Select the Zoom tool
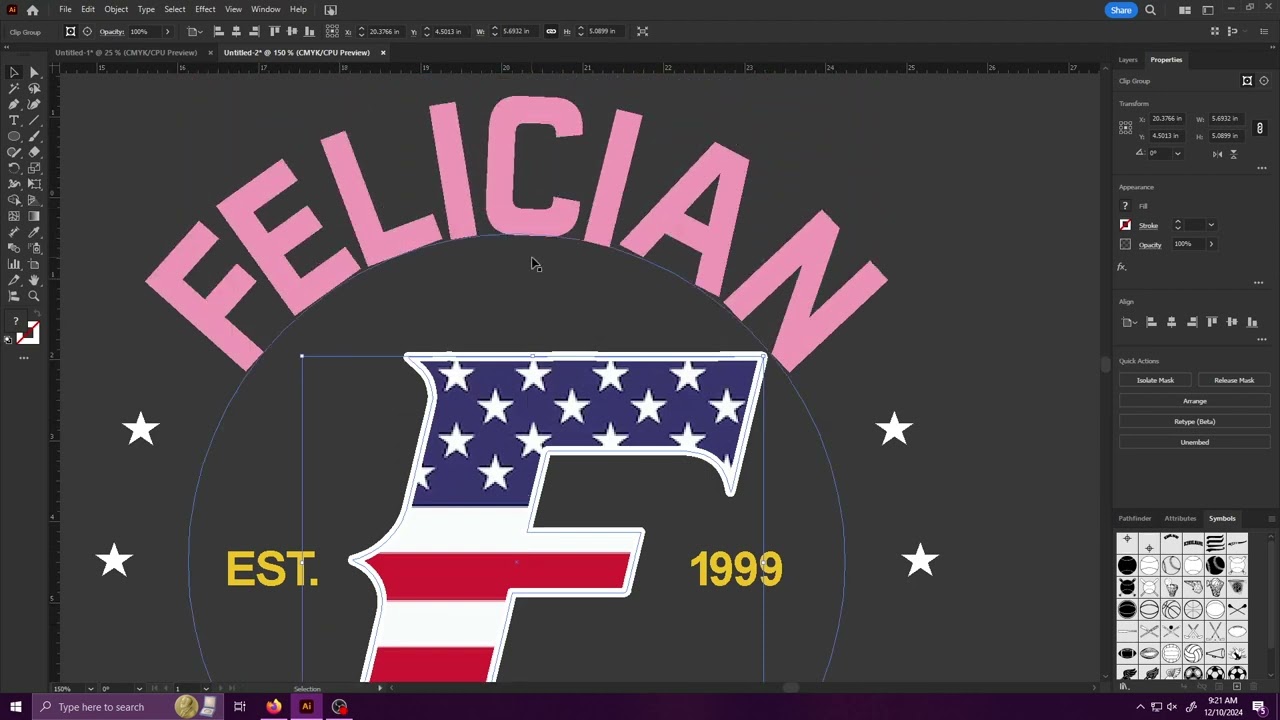 tap(34, 296)
